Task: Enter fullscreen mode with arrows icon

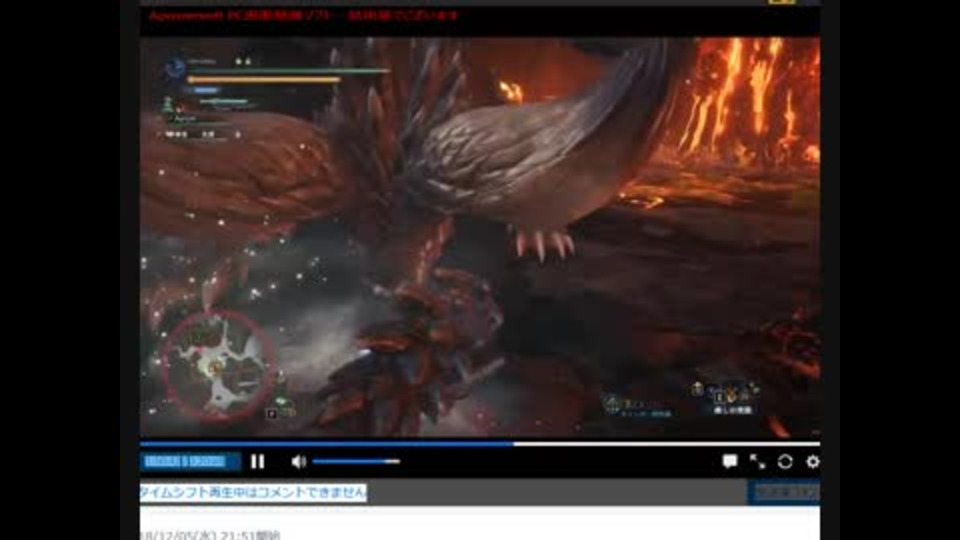Action: pos(757,461)
